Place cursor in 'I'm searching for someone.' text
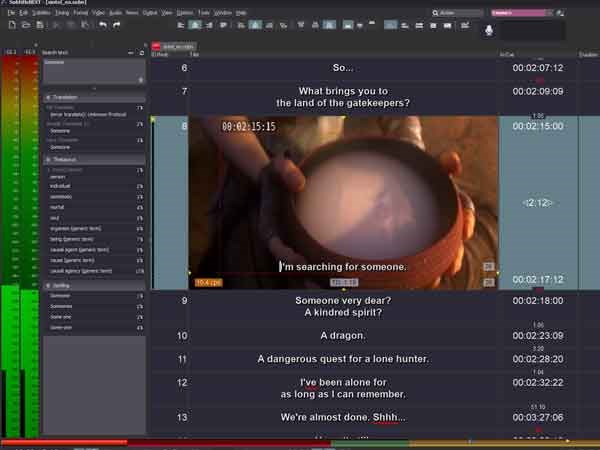This screenshot has height=450, width=600. [x=343, y=267]
